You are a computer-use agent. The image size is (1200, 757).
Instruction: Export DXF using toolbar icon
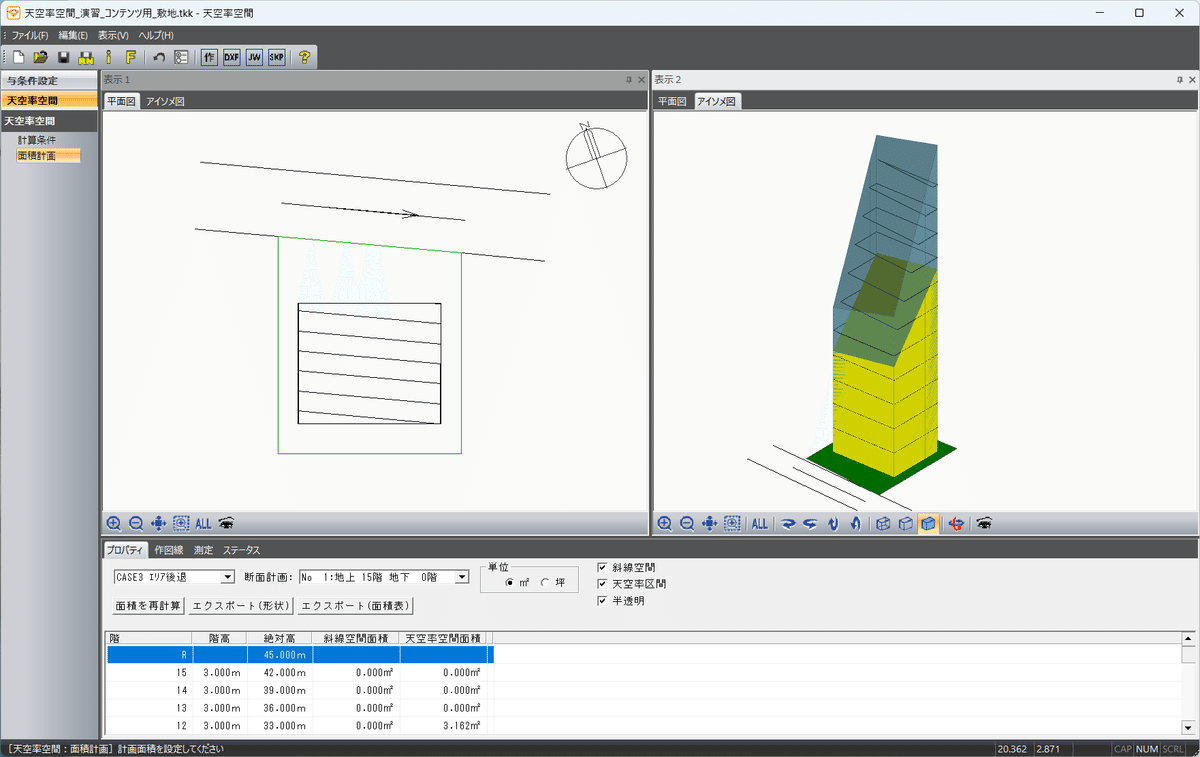point(232,57)
